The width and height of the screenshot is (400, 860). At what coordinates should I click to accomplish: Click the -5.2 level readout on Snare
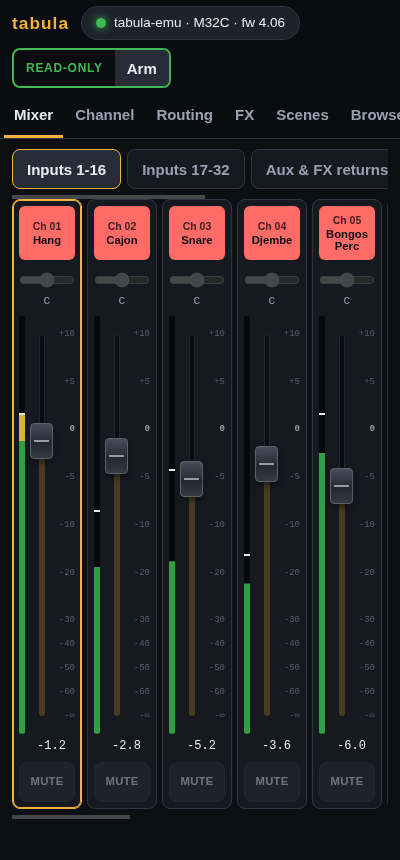[x=201, y=745]
